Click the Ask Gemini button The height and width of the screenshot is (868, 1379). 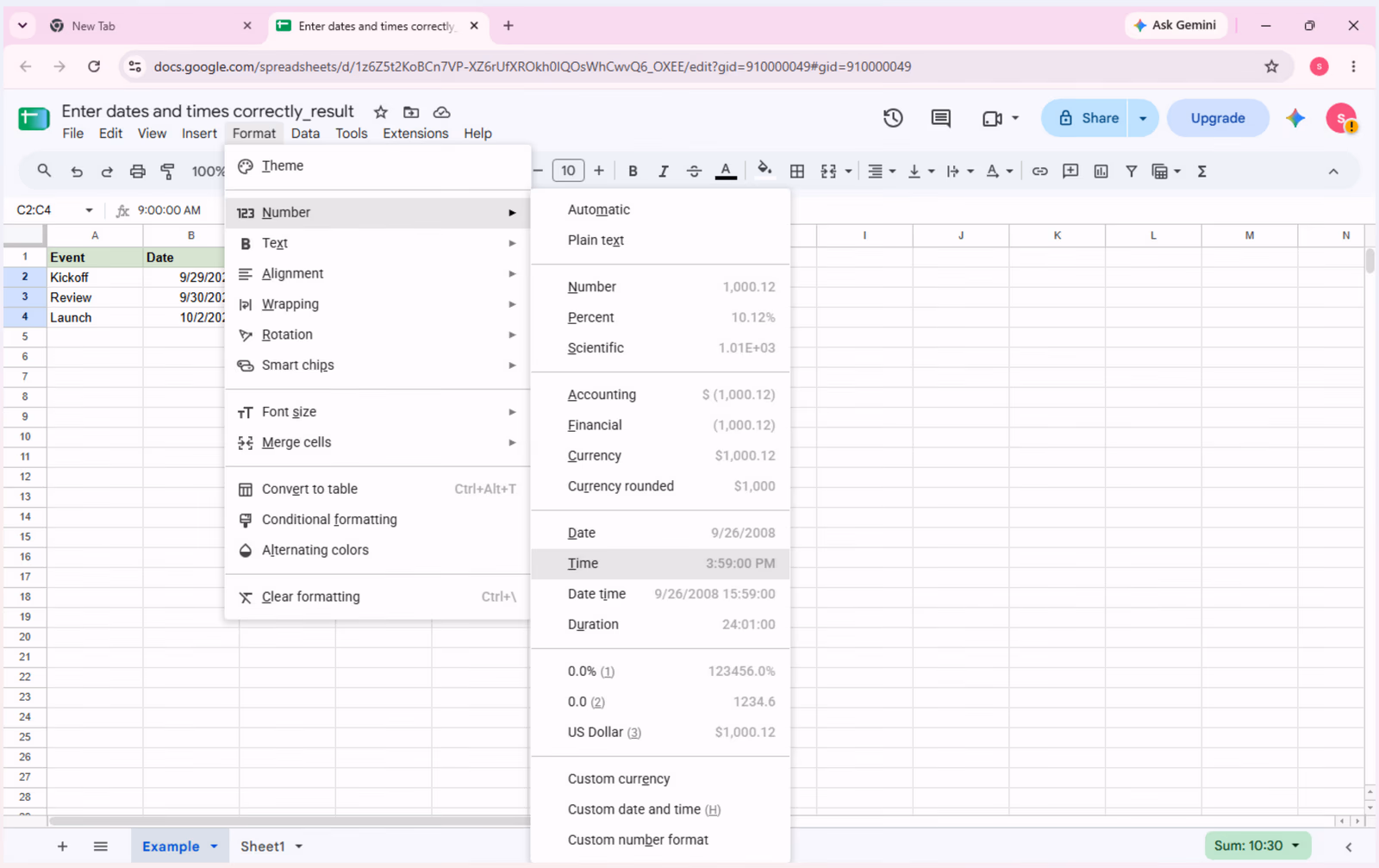1175,25
